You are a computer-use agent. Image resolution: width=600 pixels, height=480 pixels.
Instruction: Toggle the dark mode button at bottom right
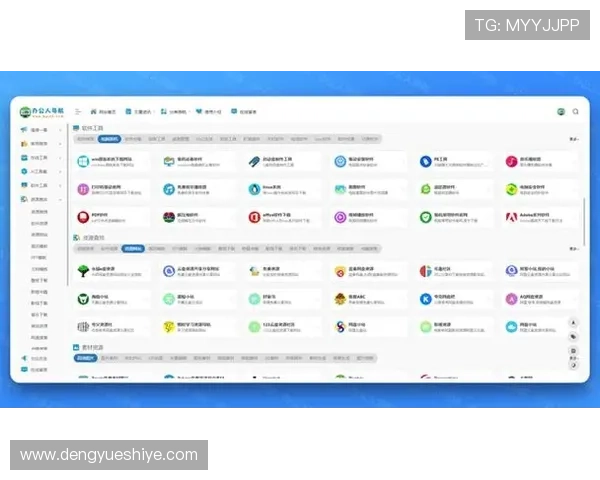coord(573,365)
